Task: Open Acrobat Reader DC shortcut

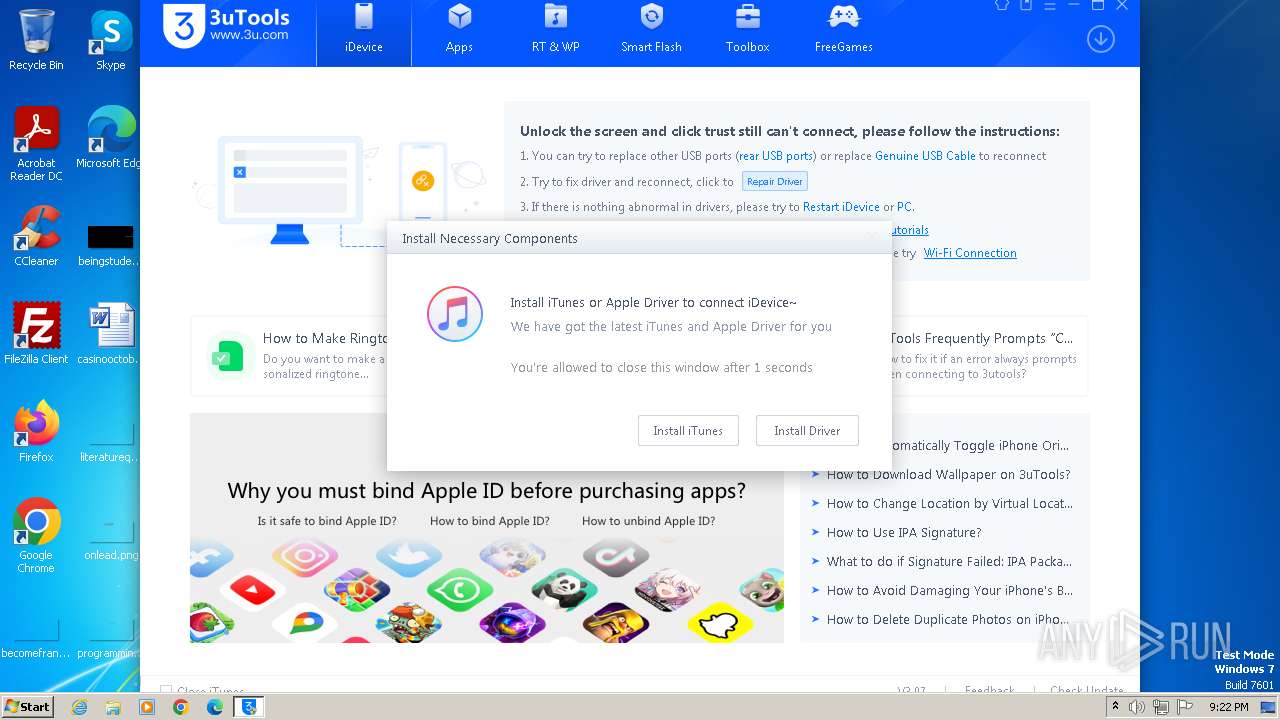Action: (36, 144)
